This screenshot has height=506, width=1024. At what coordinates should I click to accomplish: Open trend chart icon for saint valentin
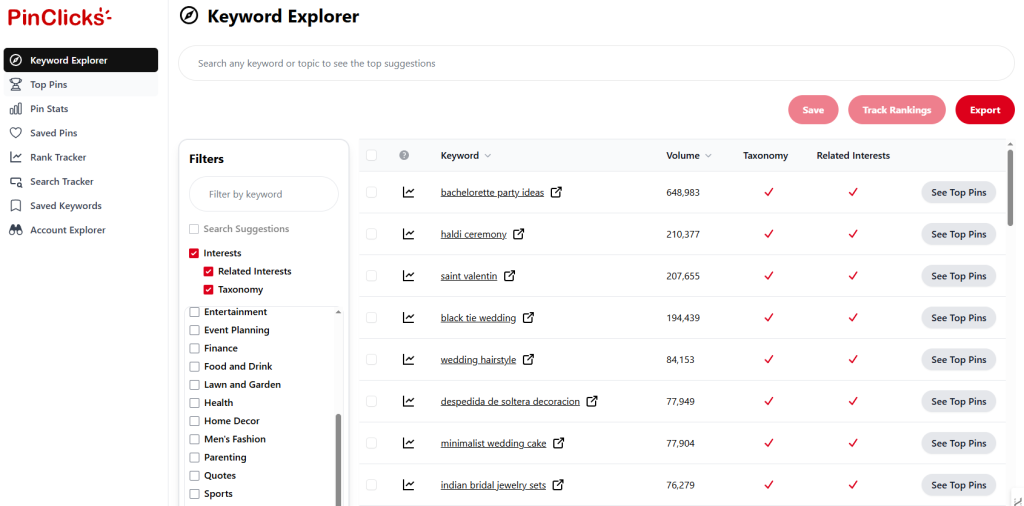408,276
